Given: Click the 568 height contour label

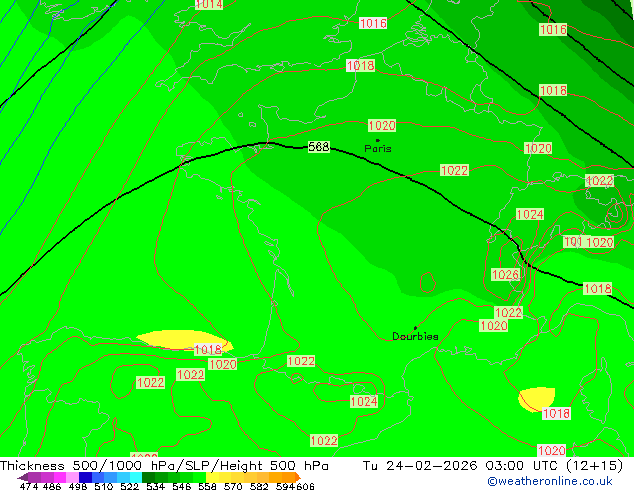Looking at the screenshot, I should [319, 147].
